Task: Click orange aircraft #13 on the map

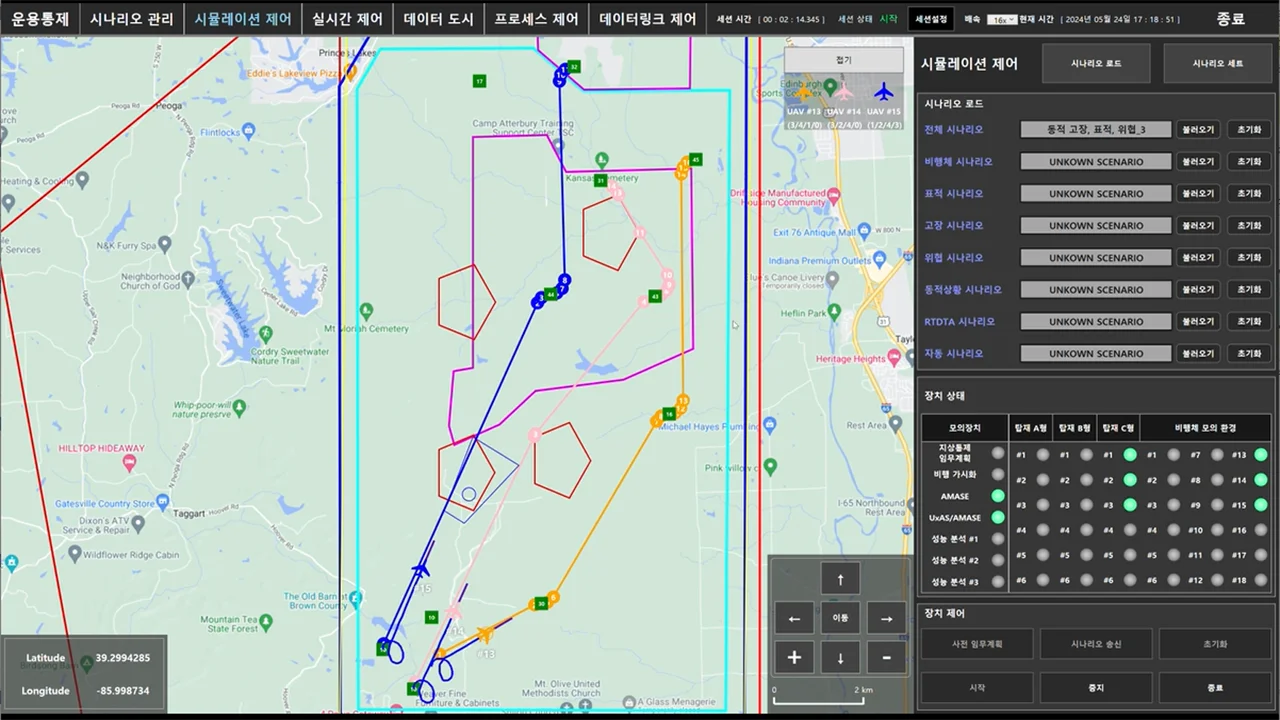Action: click(x=486, y=634)
